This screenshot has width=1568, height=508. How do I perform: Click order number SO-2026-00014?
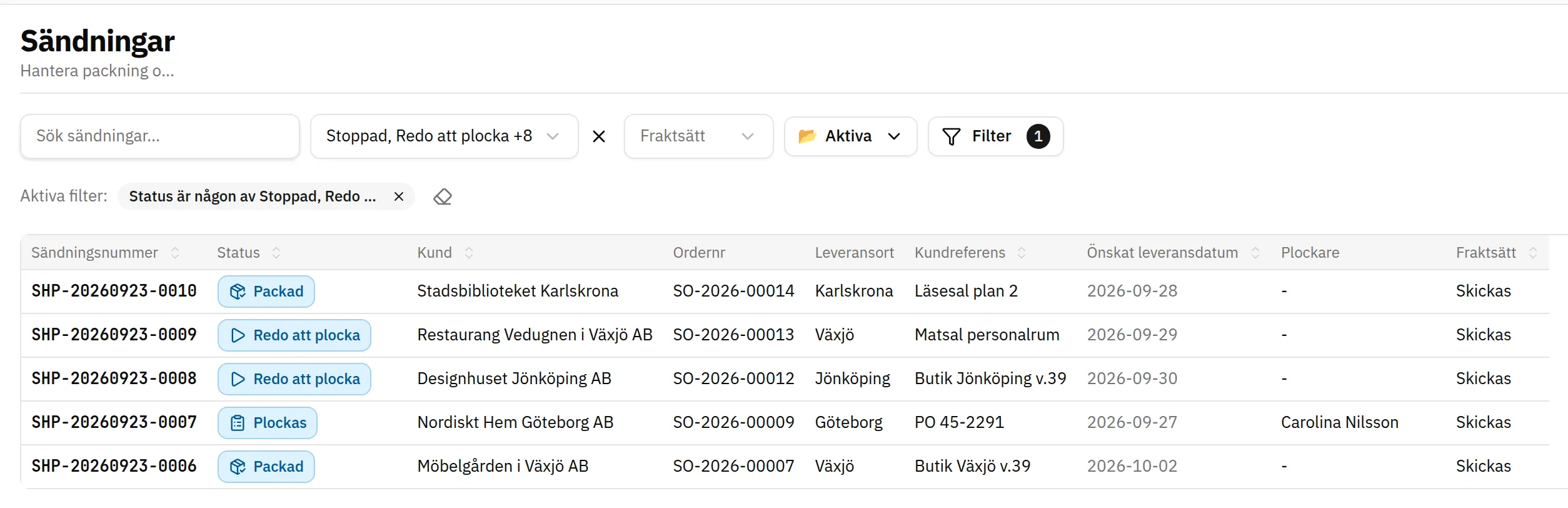(x=733, y=291)
